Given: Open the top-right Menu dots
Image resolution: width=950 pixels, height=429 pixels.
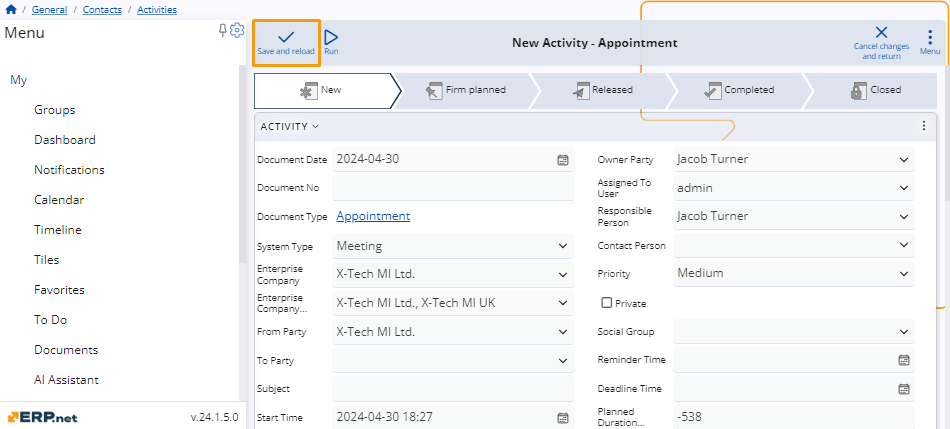Looking at the screenshot, I should tap(930, 42).
